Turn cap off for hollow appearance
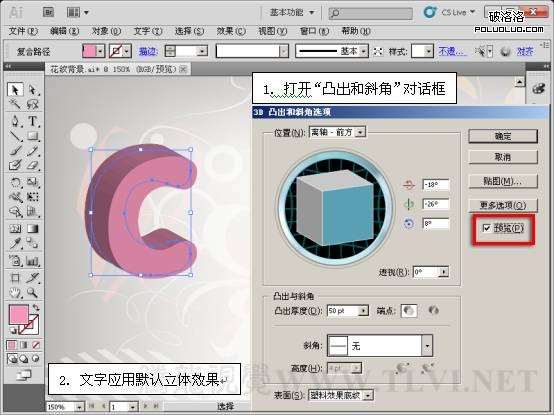554x415 pixels. pyautogui.click(x=433, y=311)
